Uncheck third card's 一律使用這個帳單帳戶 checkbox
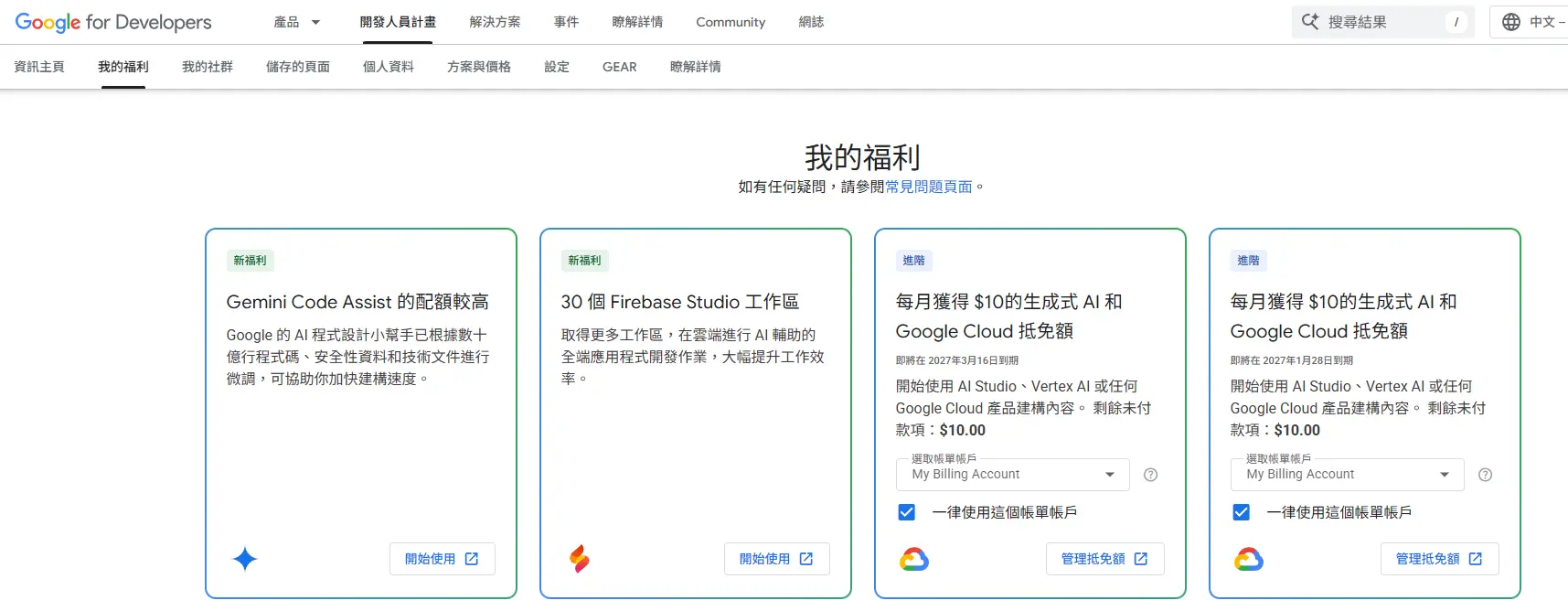The height and width of the screenshot is (611, 1568). (x=906, y=512)
